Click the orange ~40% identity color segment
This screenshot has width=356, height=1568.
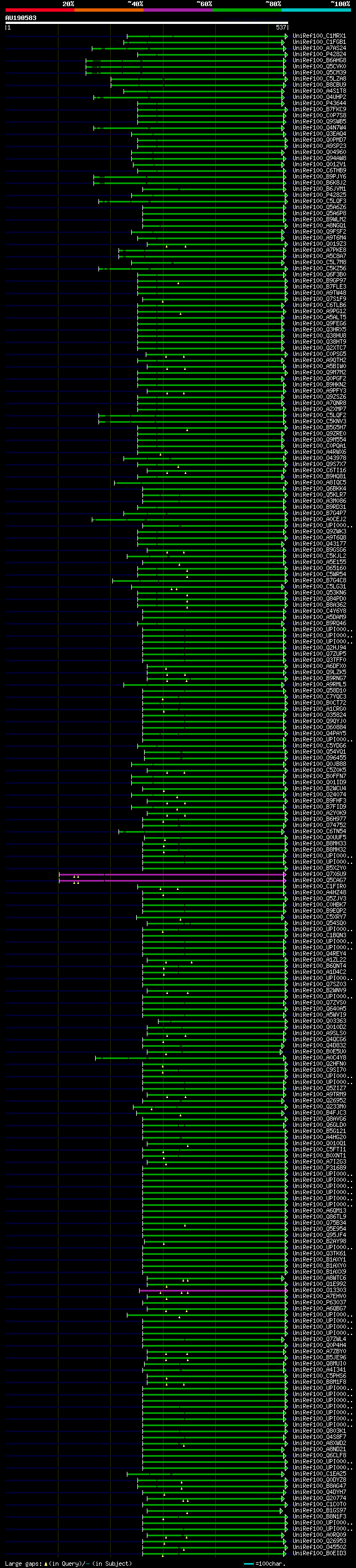click(109, 10)
